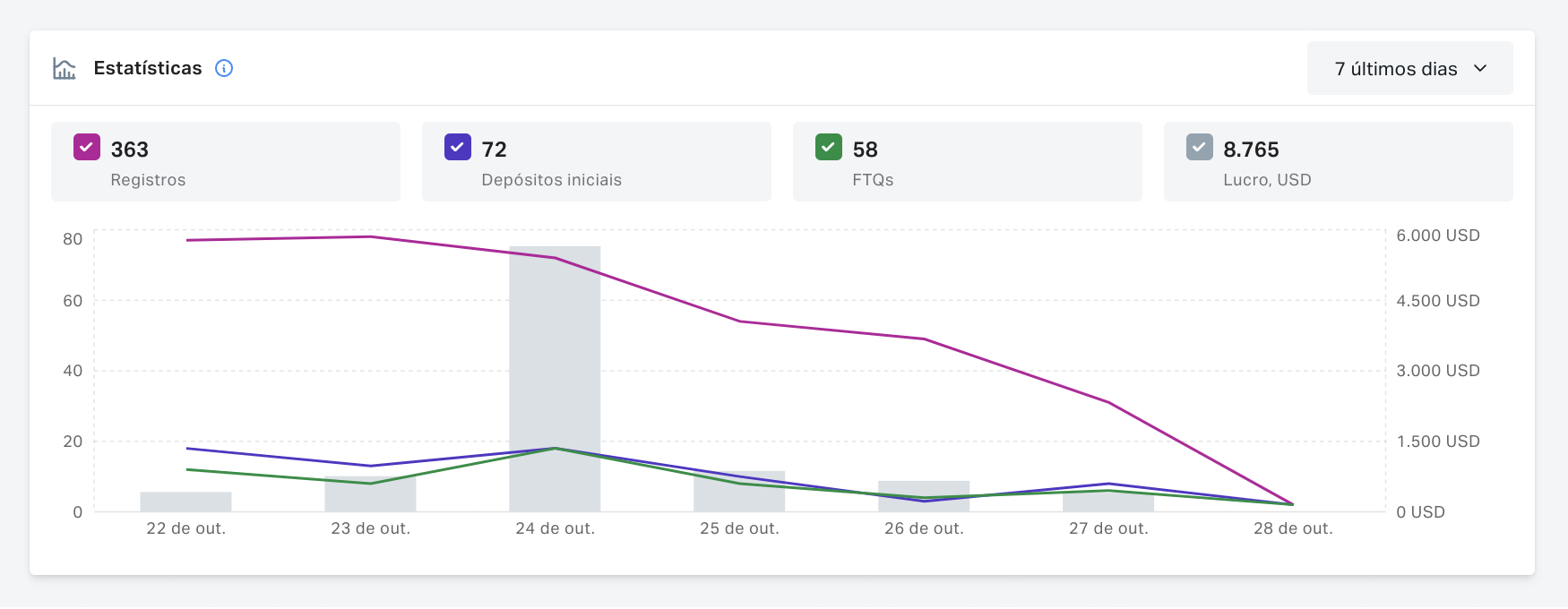Click the Estatísticas heading text
This screenshot has height=609, width=1568.
point(148,68)
